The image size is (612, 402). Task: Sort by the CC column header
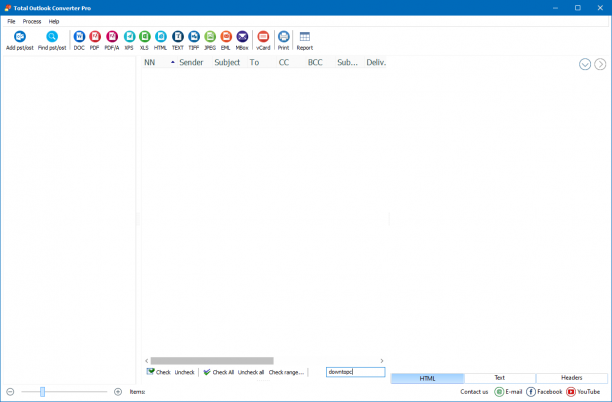click(x=291, y=62)
